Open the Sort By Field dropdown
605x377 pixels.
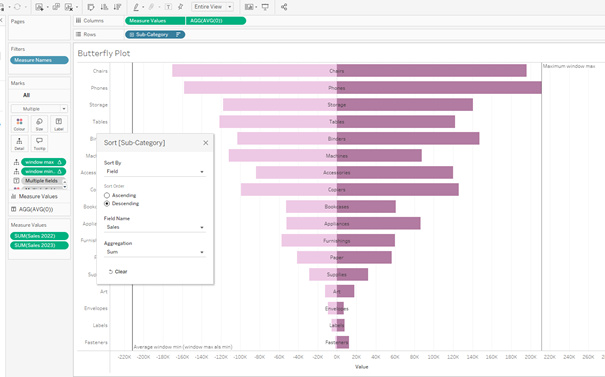tap(155, 171)
